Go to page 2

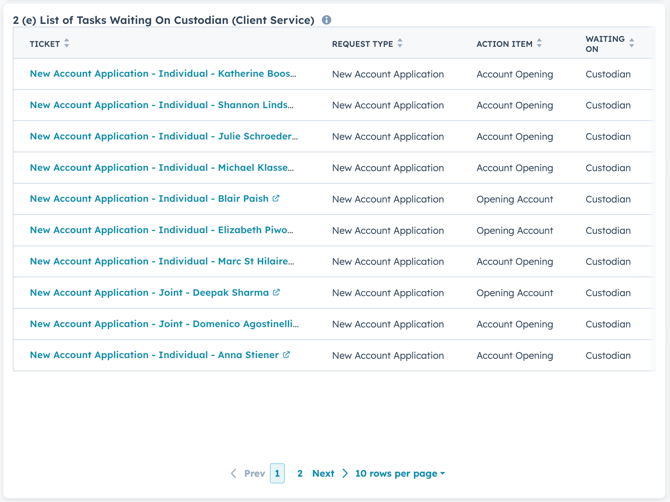(300, 473)
